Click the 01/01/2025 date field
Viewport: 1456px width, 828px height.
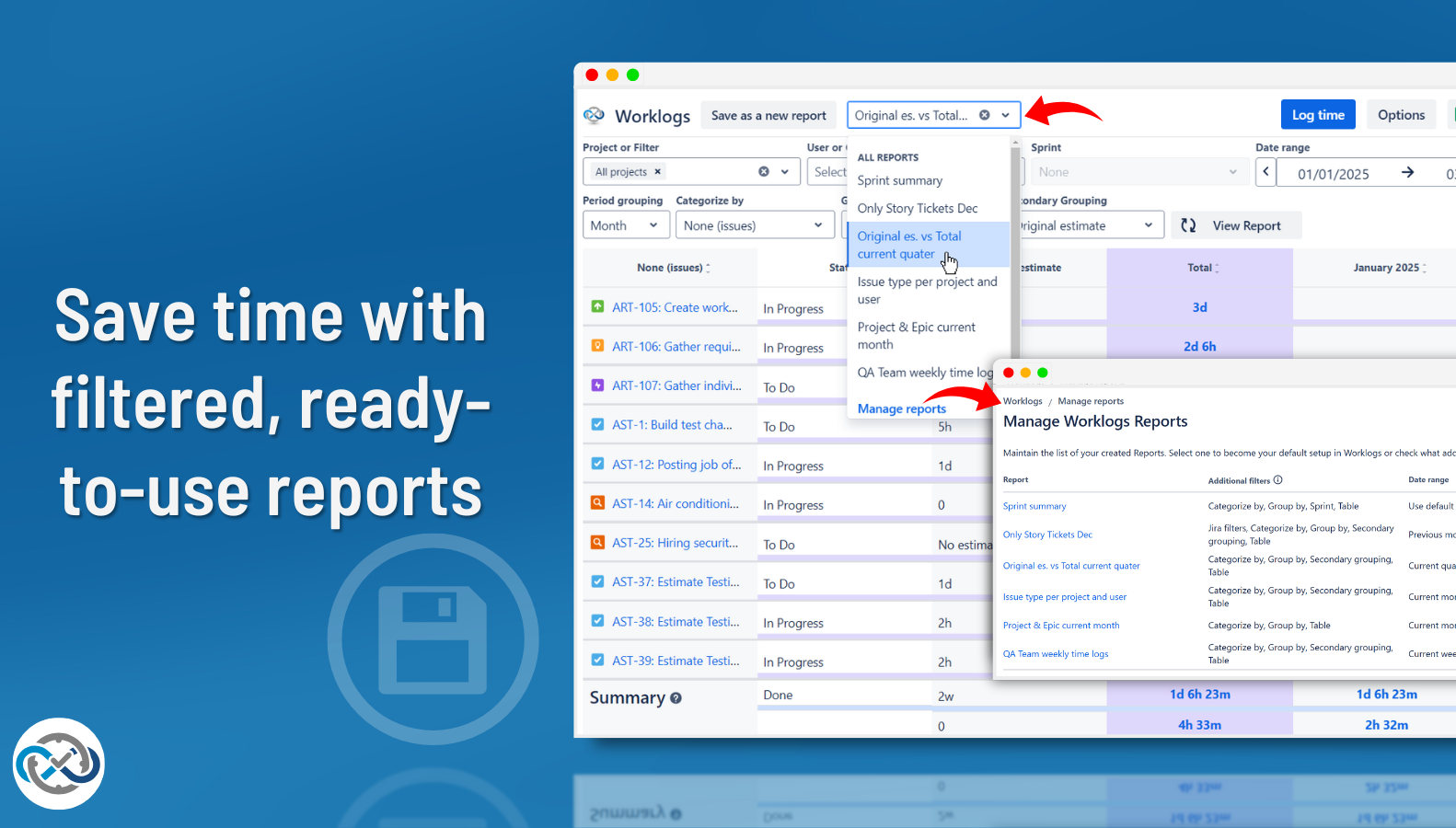pos(1334,174)
